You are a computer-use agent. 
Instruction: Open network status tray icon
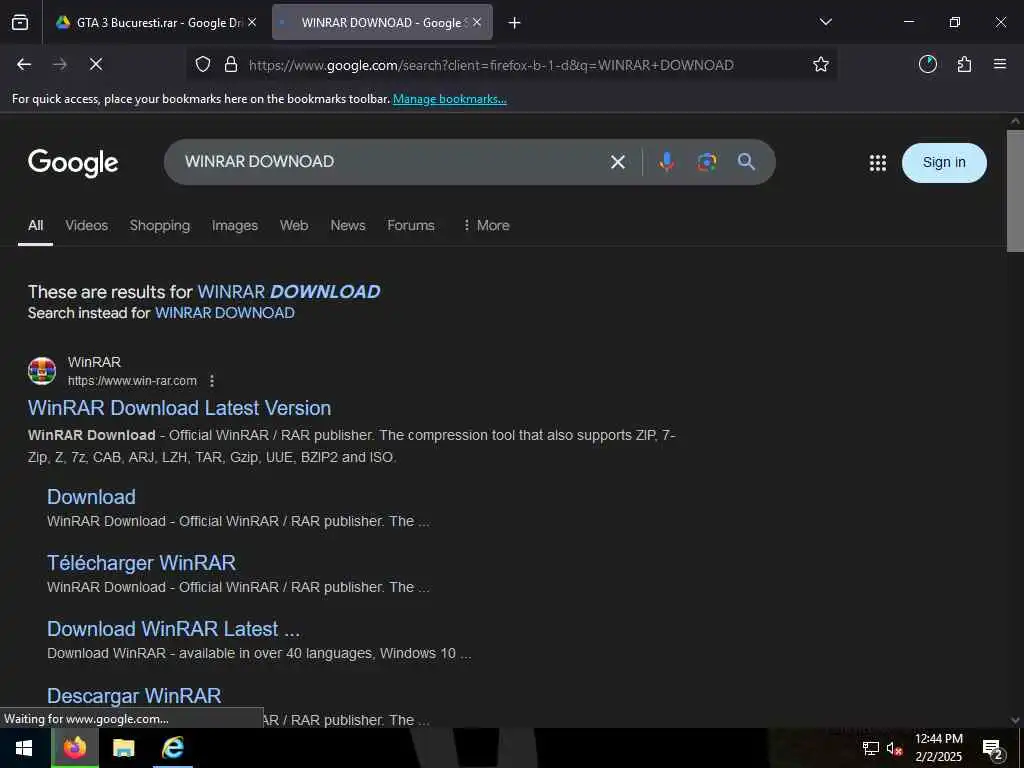[871, 748]
